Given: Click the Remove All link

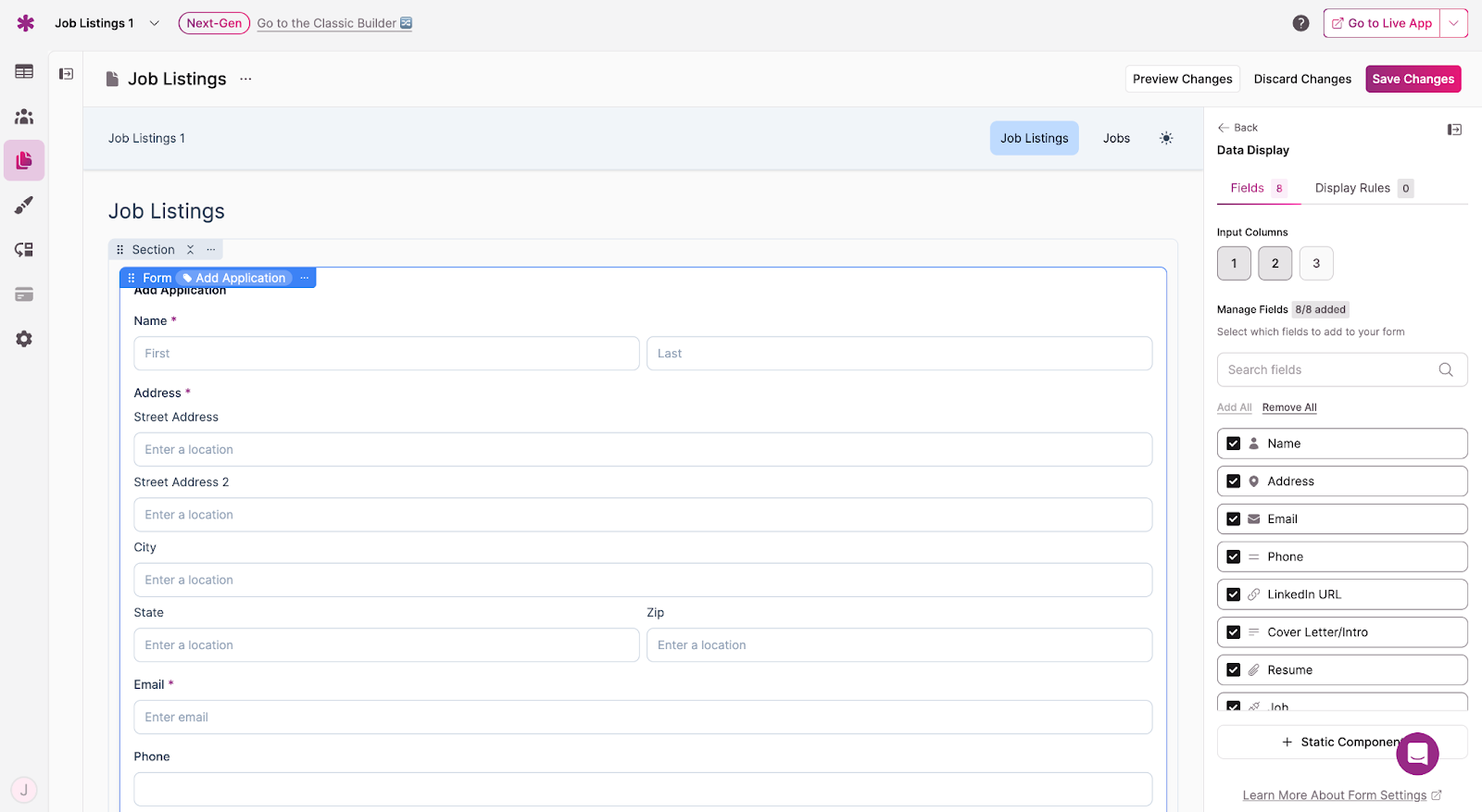Looking at the screenshot, I should (1288, 407).
